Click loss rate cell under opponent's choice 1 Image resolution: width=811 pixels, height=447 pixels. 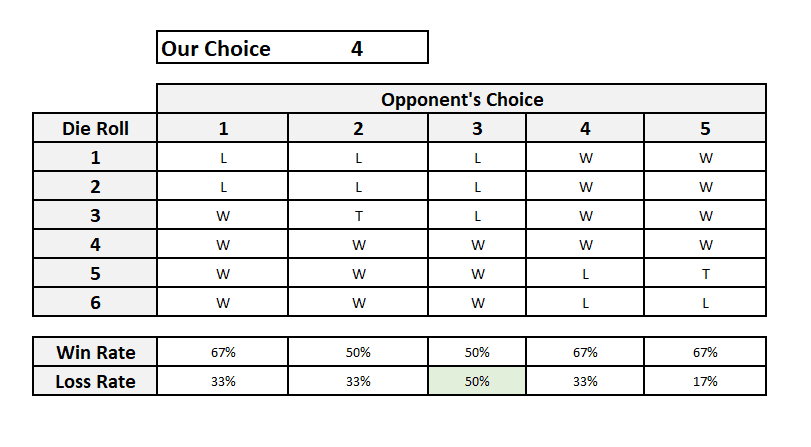pos(223,381)
